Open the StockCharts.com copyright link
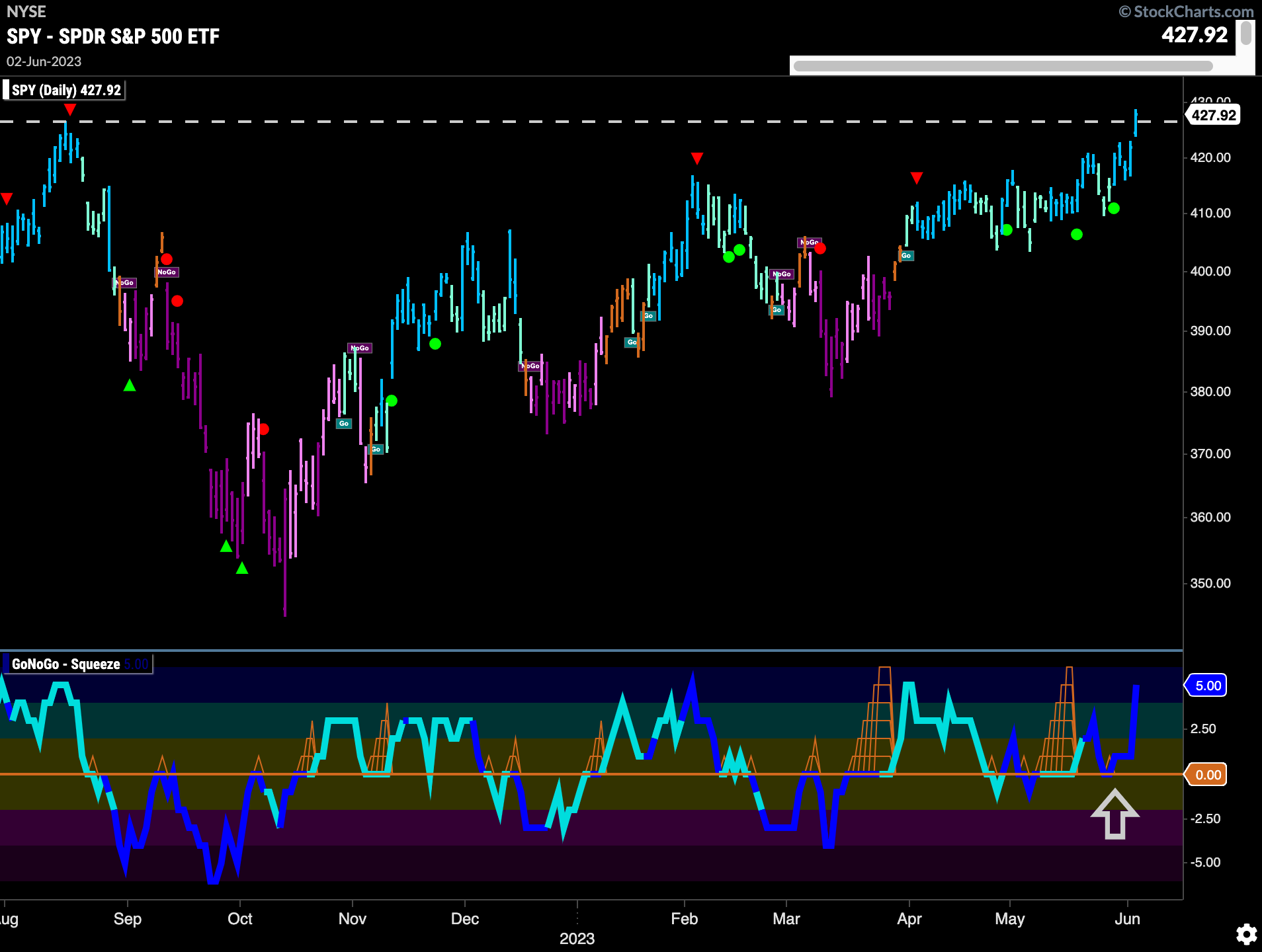This screenshot has width=1262, height=952. (x=1187, y=11)
